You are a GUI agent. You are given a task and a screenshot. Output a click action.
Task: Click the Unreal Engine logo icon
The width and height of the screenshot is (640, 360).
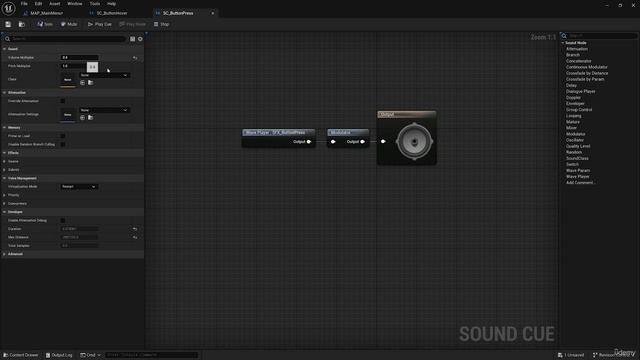(8, 8)
